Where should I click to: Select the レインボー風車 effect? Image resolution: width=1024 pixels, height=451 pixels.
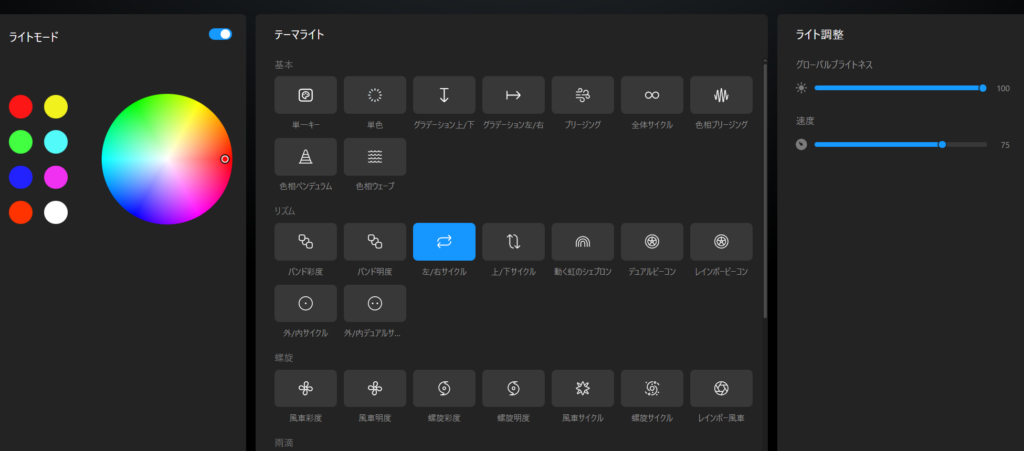pyautogui.click(x=721, y=388)
